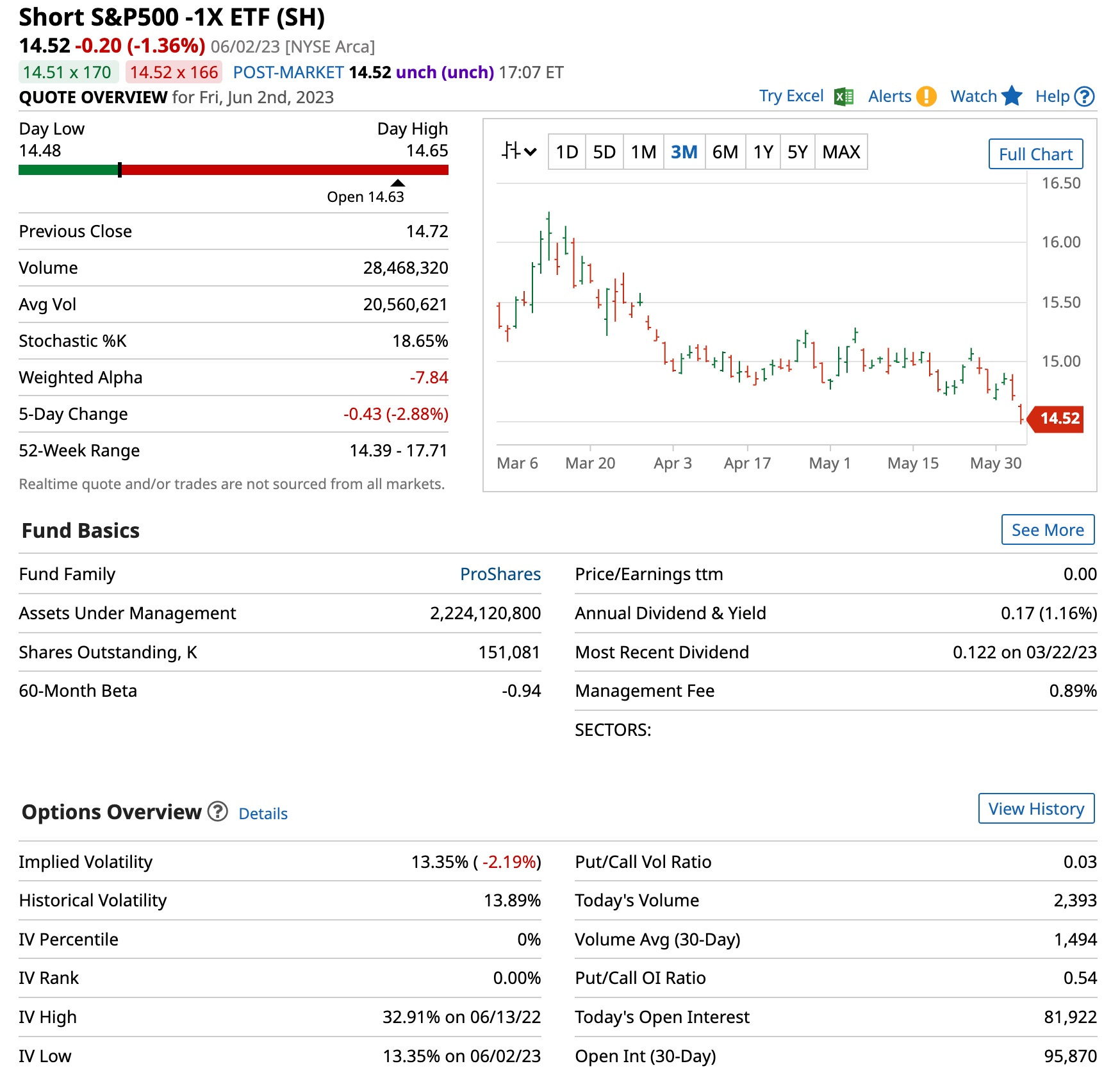Image resolution: width=1120 pixels, height=1091 pixels.
Task: Click the Options Overview help icon
Action: coord(218,812)
